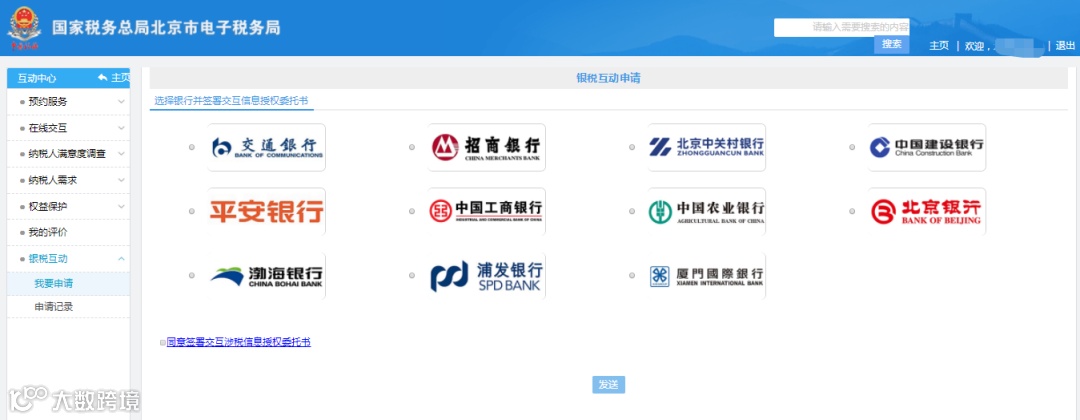Select radio button for 平安银行
Image resolution: width=1080 pixels, height=420 pixels.
191,211
